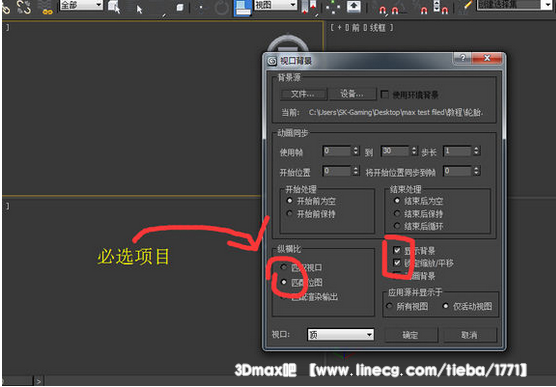
Task: Click the help question mark in dialog title bar
Action: click(463, 58)
